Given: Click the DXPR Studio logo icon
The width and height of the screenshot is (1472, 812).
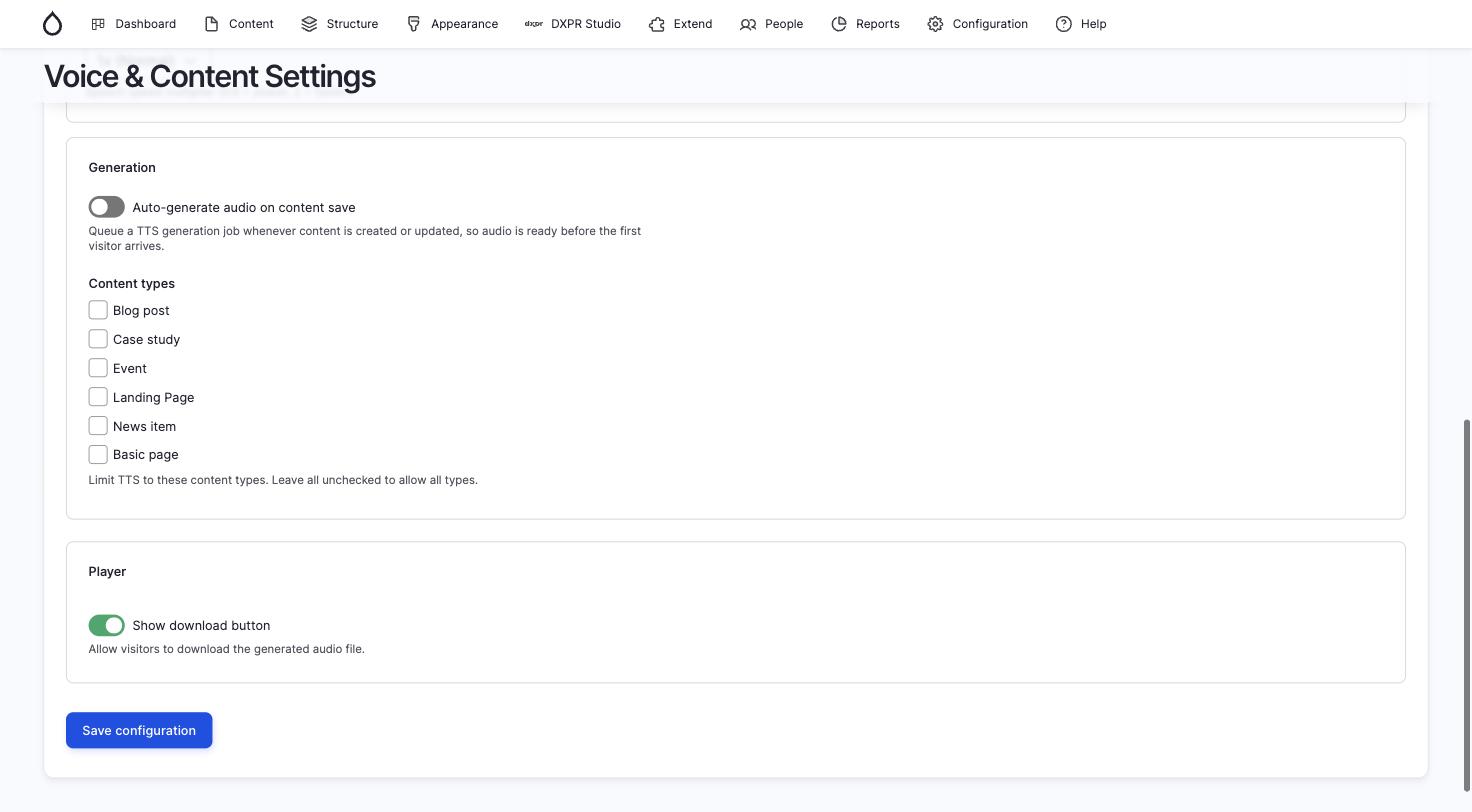Looking at the screenshot, I should pos(534,24).
